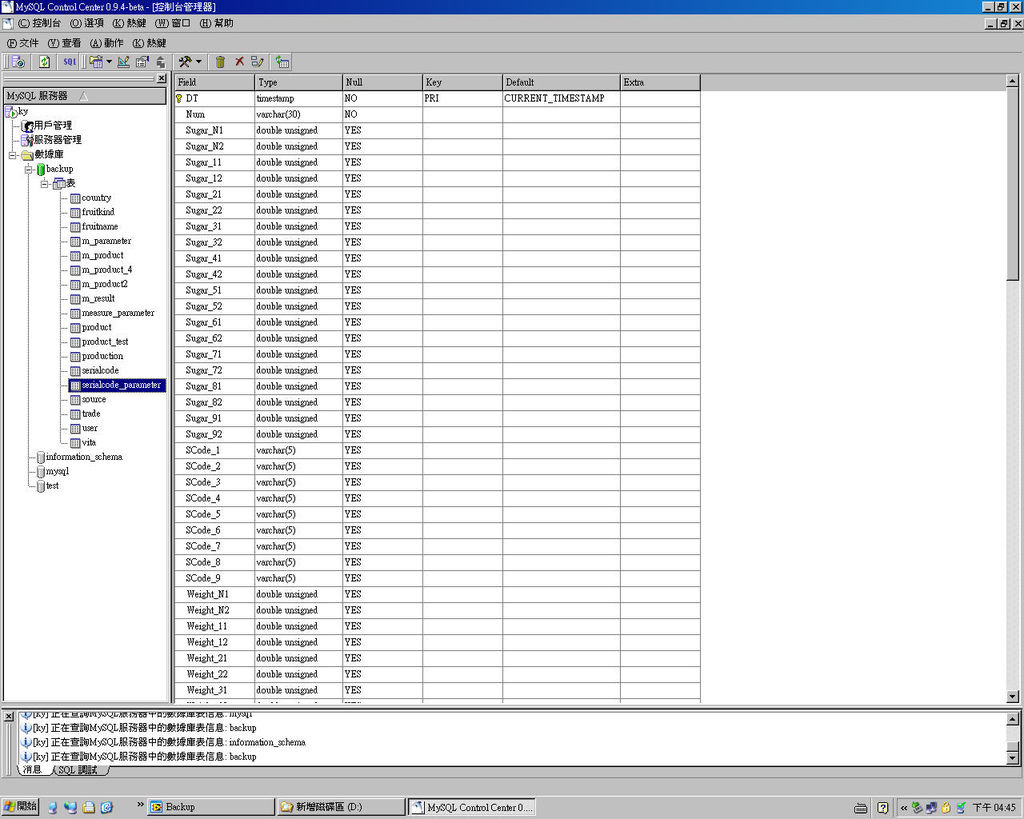Sort by the Default column header
Screen dimensions: 1024x819
[561, 82]
